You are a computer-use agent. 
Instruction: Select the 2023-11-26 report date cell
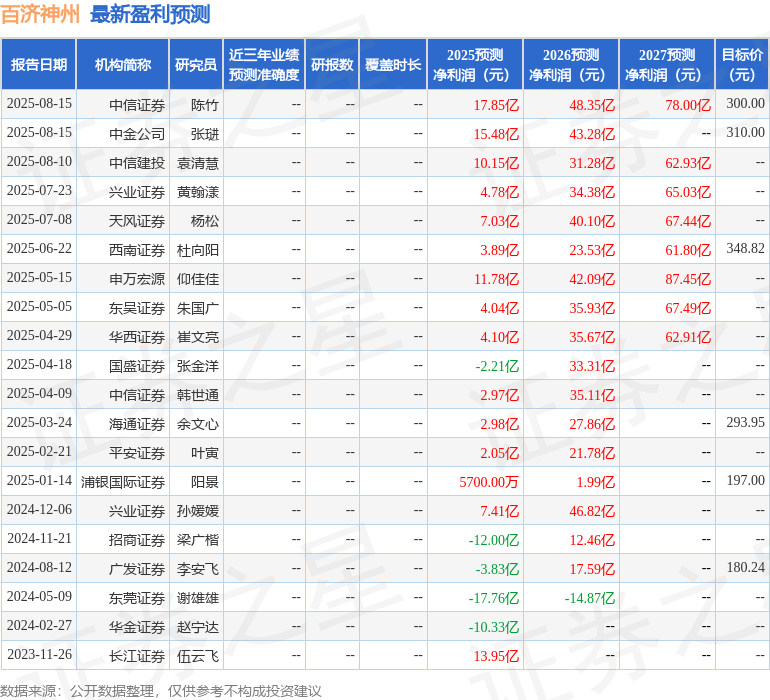pos(39,656)
